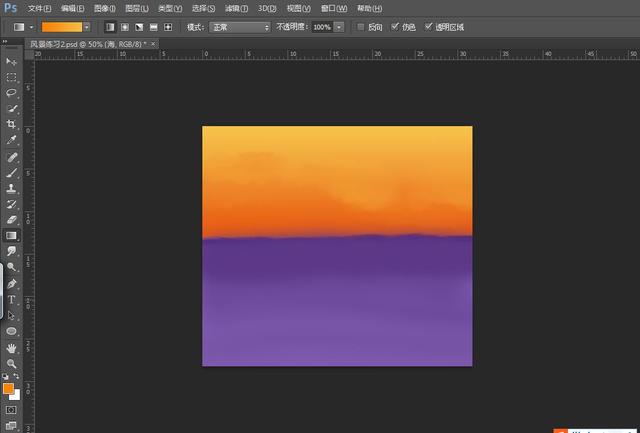Image resolution: width=640 pixels, height=433 pixels.
Task: Toggle the 仿色 (Dither) checkbox
Action: (x=396, y=26)
